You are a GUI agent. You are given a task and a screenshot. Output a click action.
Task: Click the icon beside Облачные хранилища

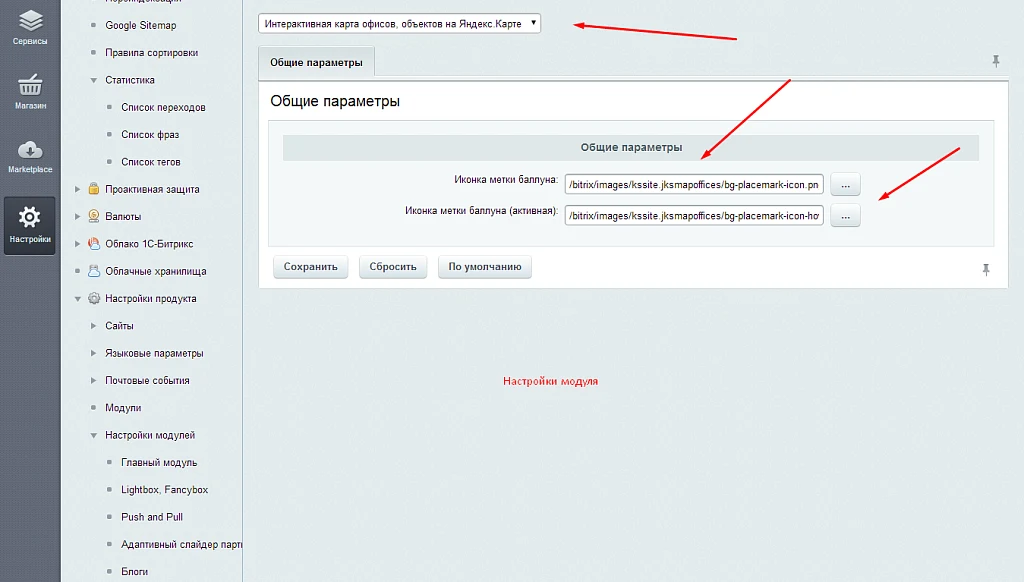pyautogui.click(x=94, y=271)
